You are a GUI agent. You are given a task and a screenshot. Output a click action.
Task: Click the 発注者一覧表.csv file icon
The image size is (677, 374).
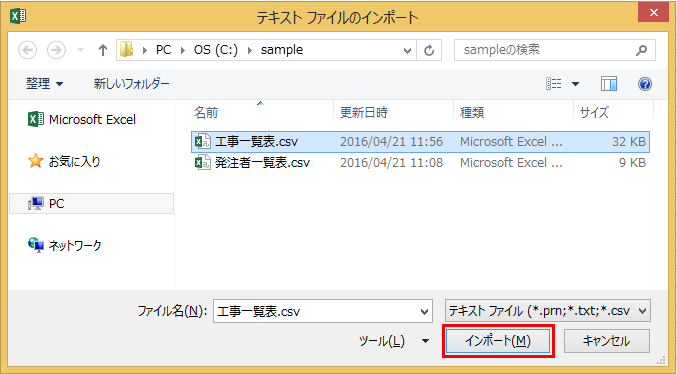[202, 163]
